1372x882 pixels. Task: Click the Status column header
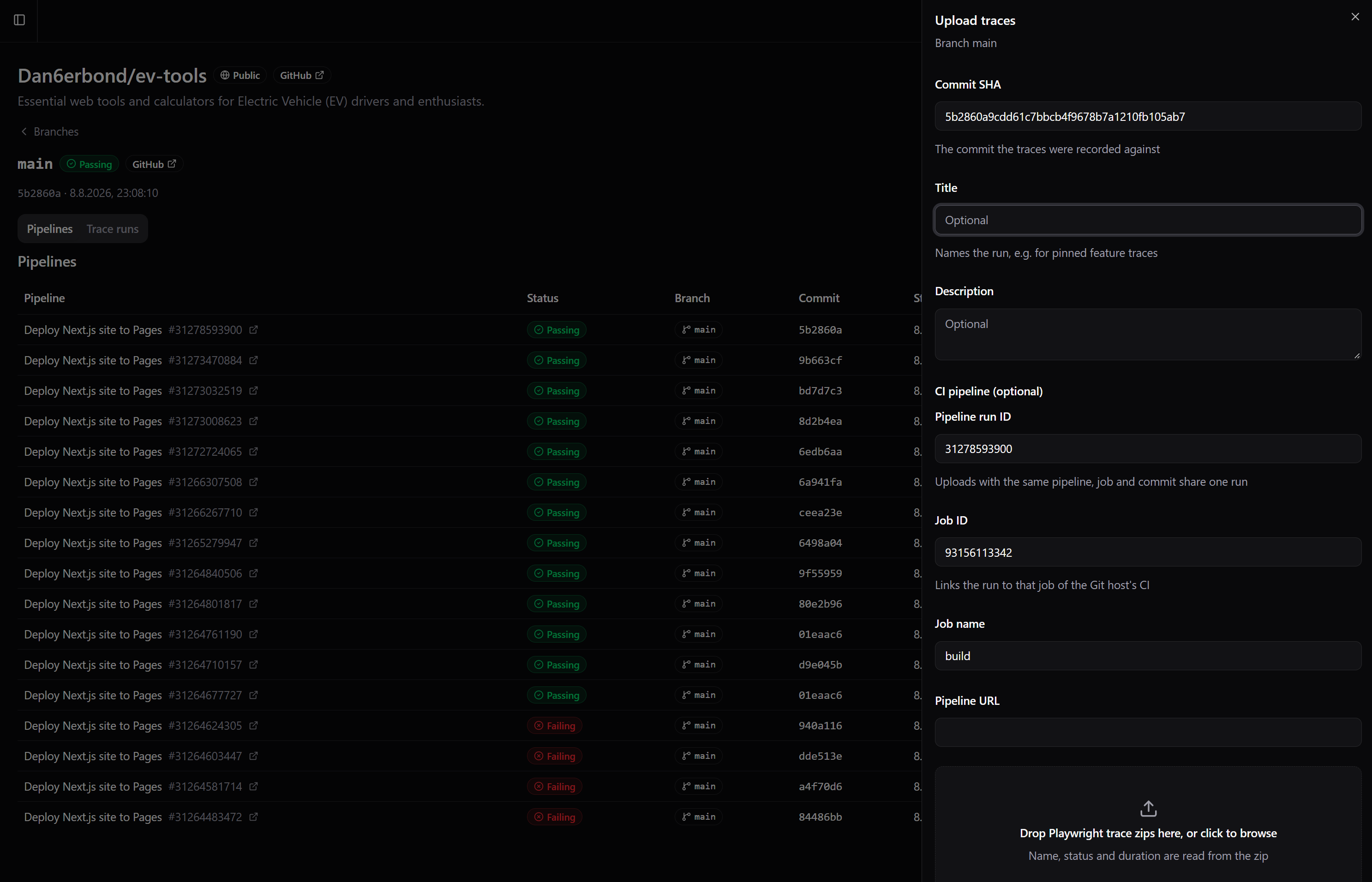pos(543,298)
